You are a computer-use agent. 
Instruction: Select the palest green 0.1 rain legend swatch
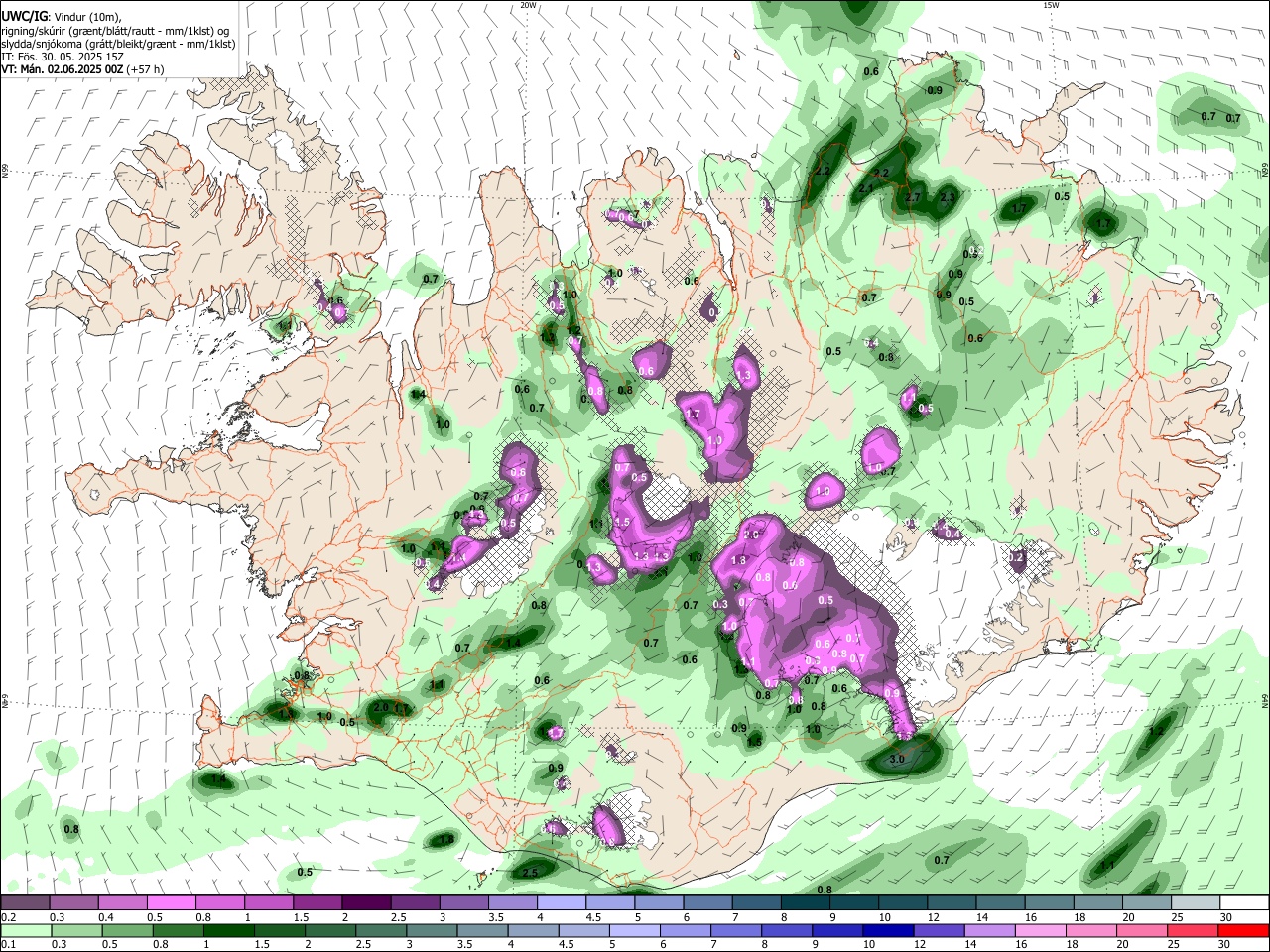[26, 931]
